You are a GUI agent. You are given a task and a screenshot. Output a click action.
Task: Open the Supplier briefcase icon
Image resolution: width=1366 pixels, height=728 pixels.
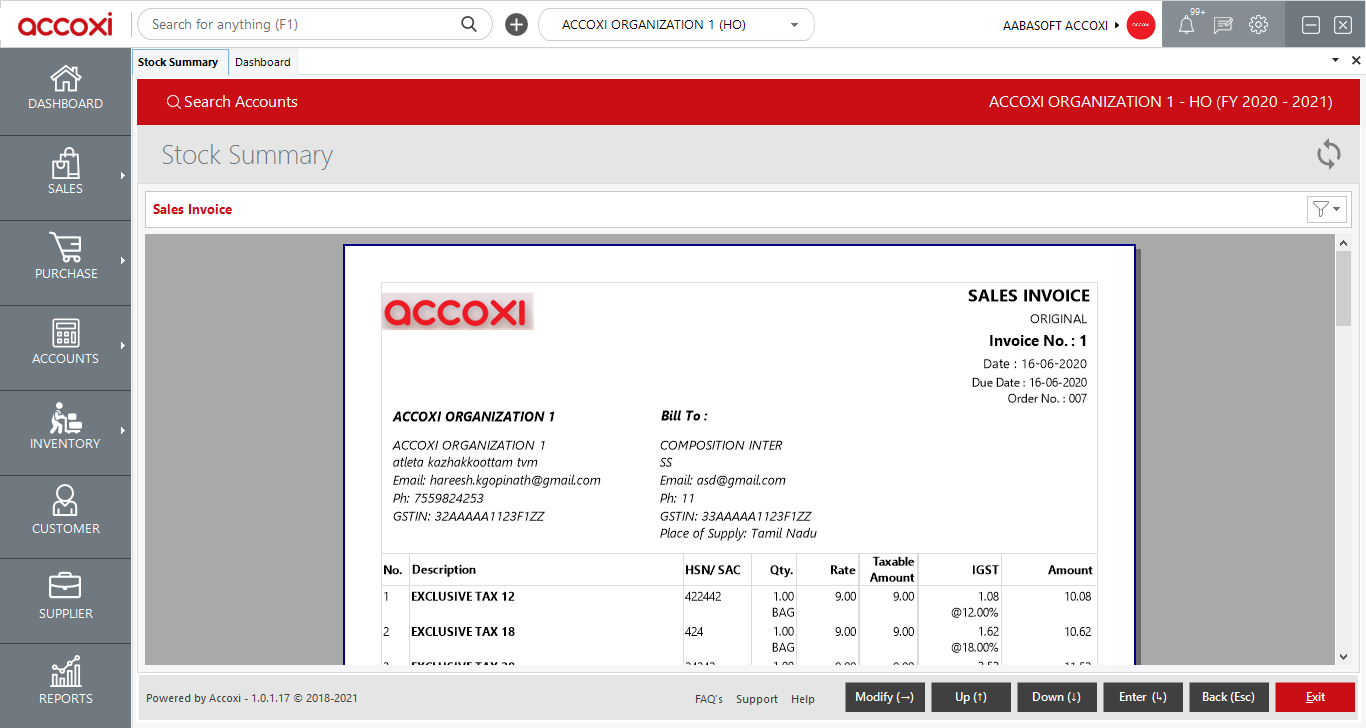click(65, 586)
